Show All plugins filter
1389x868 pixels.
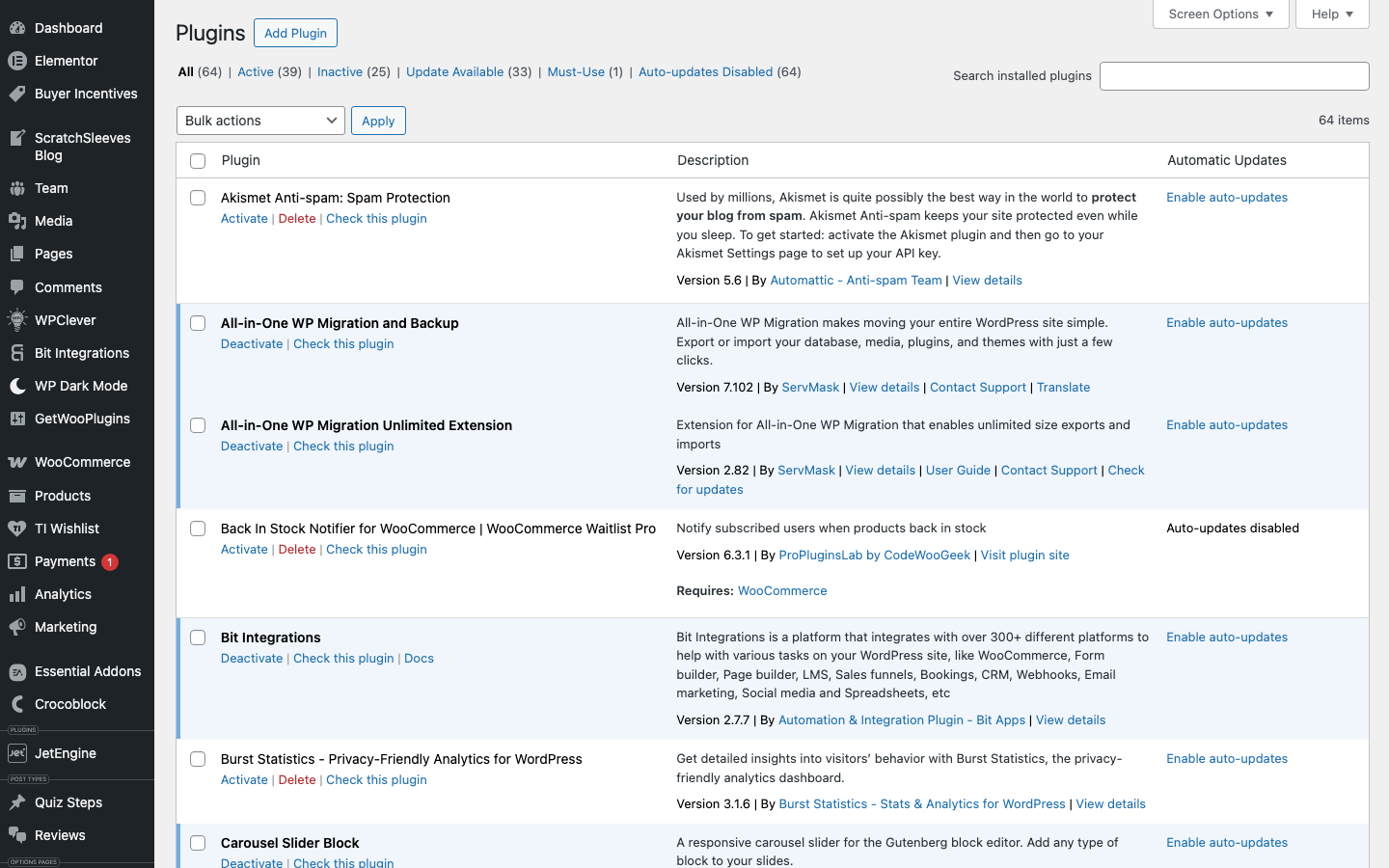(185, 71)
